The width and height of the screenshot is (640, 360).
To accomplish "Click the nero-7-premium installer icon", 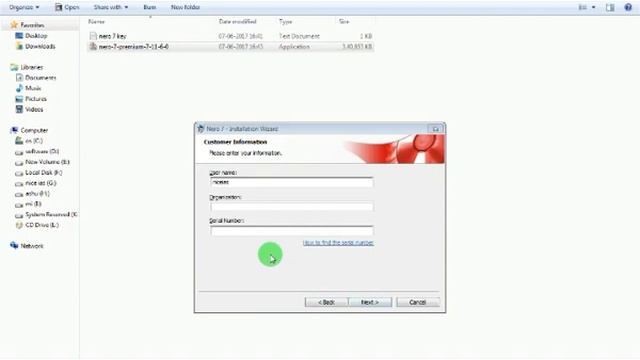I will (93, 47).
